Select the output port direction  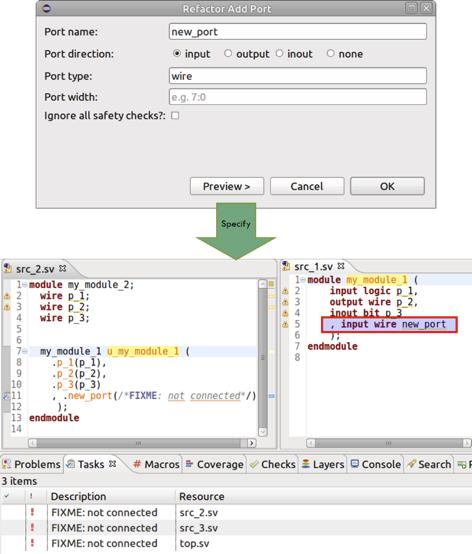[x=228, y=53]
